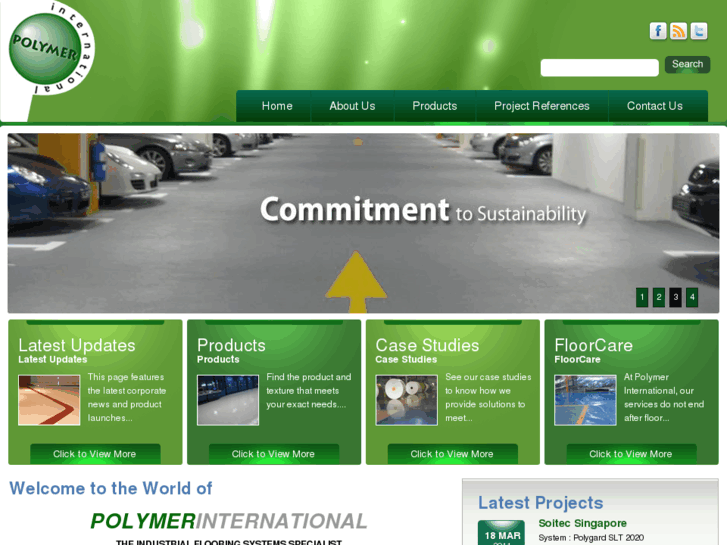This screenshot has width=727, height=545.
Task: Switch to slide 3 of banner
Action: point(676,297)
